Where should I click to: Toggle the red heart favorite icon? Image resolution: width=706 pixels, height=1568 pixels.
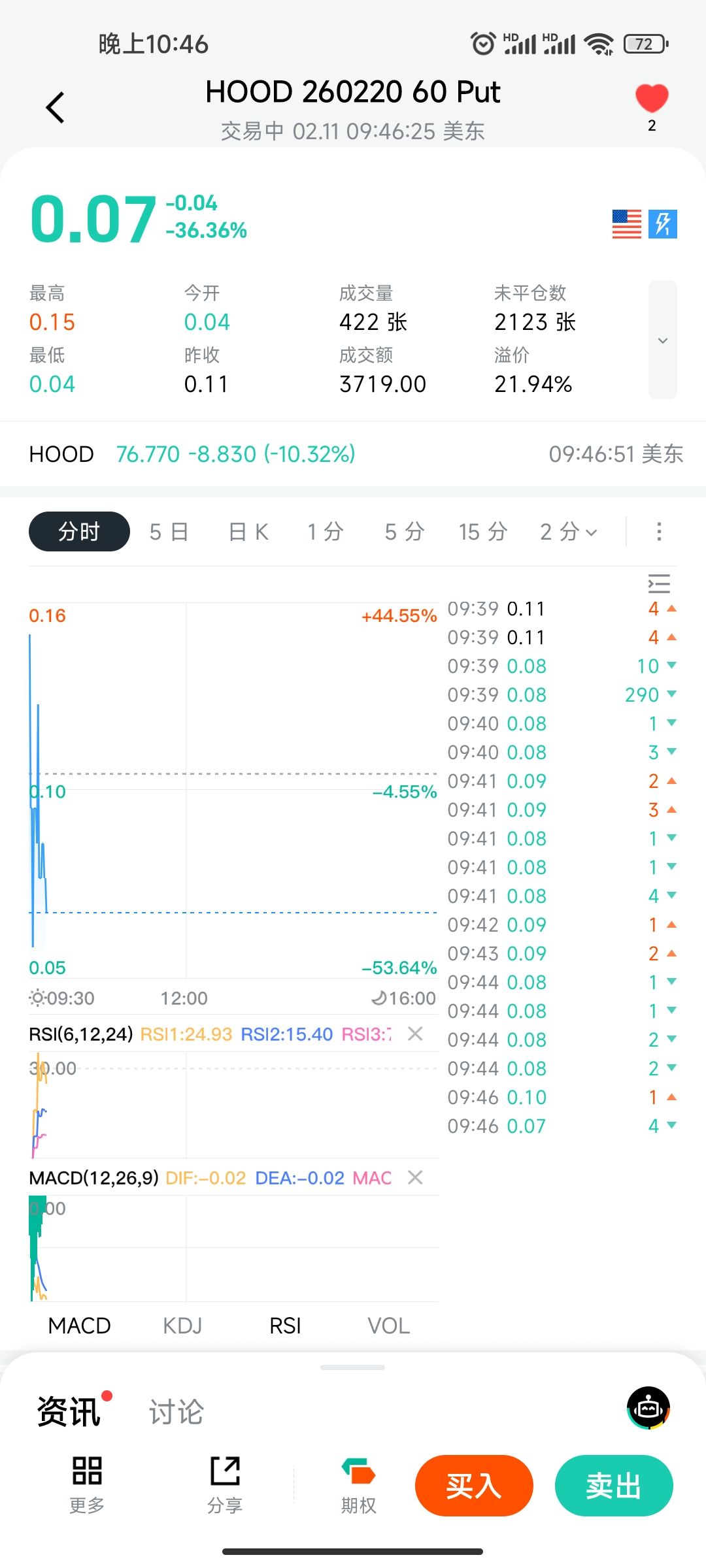pos(652,99)
